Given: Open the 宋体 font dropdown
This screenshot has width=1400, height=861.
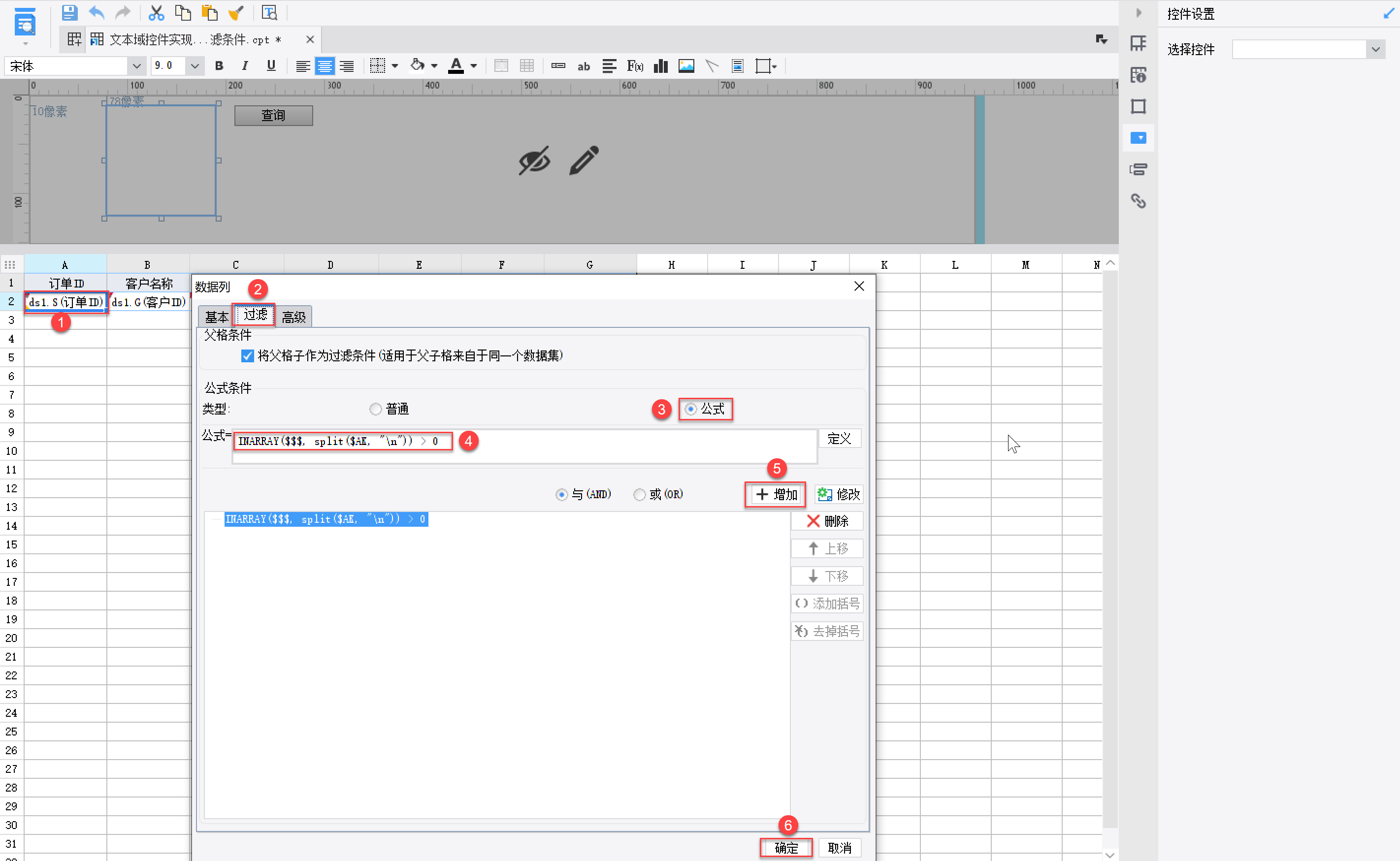Looking at the screenshot, I should pyautogui.click(x=136, y=66).
